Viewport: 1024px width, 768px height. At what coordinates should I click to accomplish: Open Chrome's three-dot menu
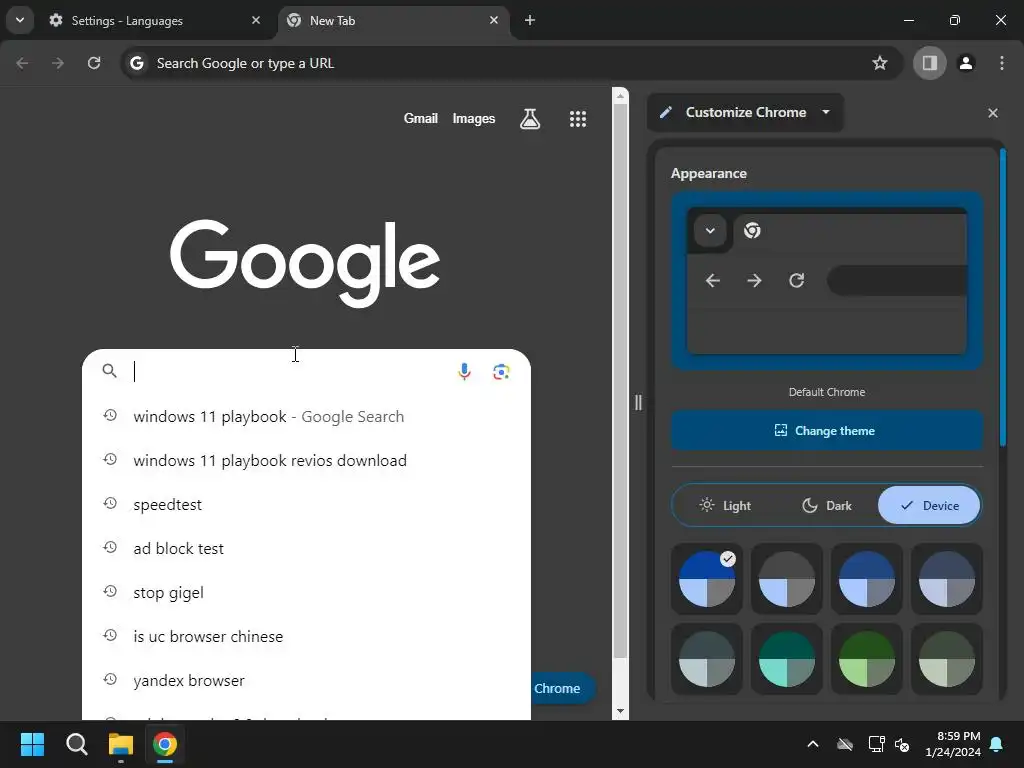pos(1002,63)
